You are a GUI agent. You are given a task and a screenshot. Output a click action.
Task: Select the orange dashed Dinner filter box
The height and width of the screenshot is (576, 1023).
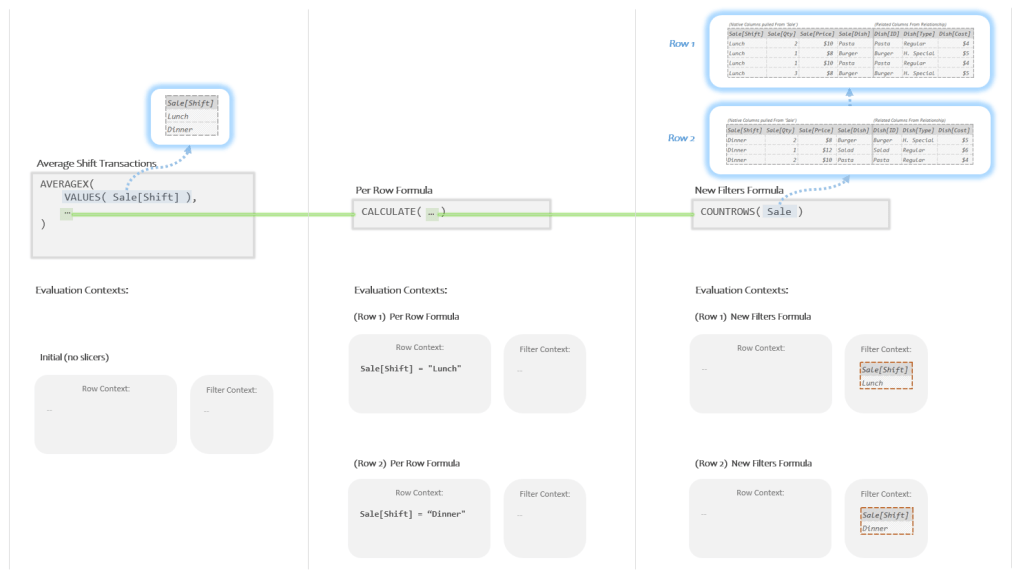[x=886, y=522]
